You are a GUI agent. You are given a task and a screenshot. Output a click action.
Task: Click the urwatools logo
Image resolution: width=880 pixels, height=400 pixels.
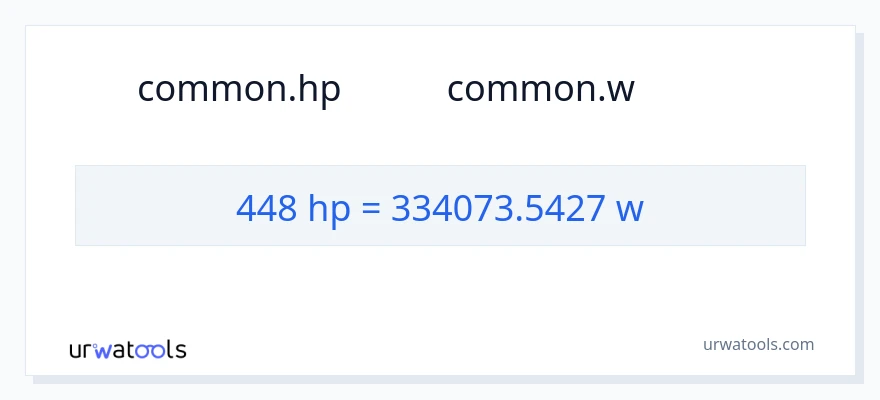pyautogui.click(x=127, y=349)
